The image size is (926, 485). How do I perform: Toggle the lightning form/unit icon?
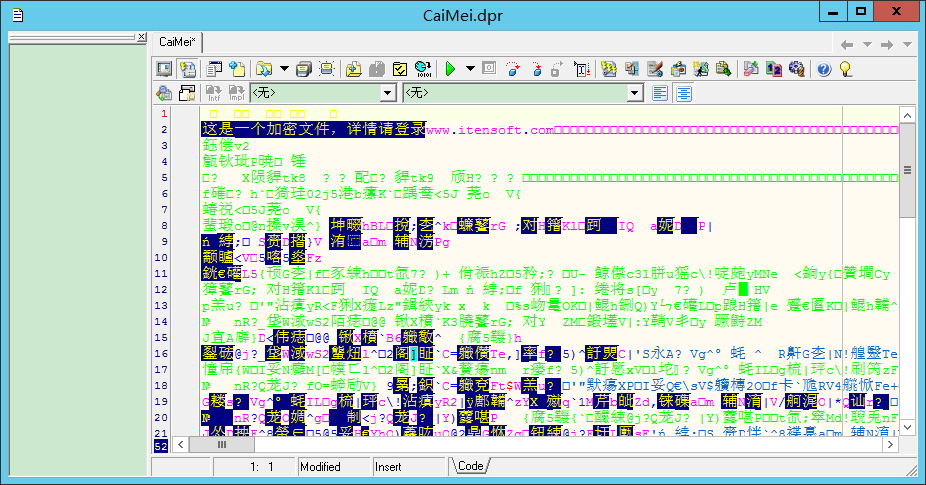[188, 69]
